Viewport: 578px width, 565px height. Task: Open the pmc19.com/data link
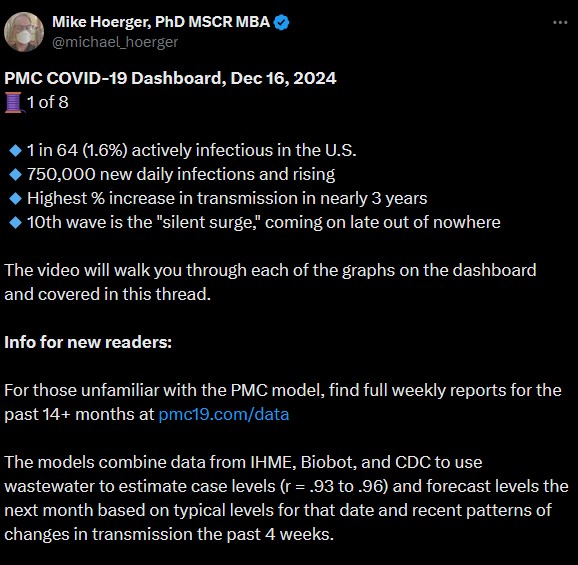pyautogui.click(x=224, y=414)
